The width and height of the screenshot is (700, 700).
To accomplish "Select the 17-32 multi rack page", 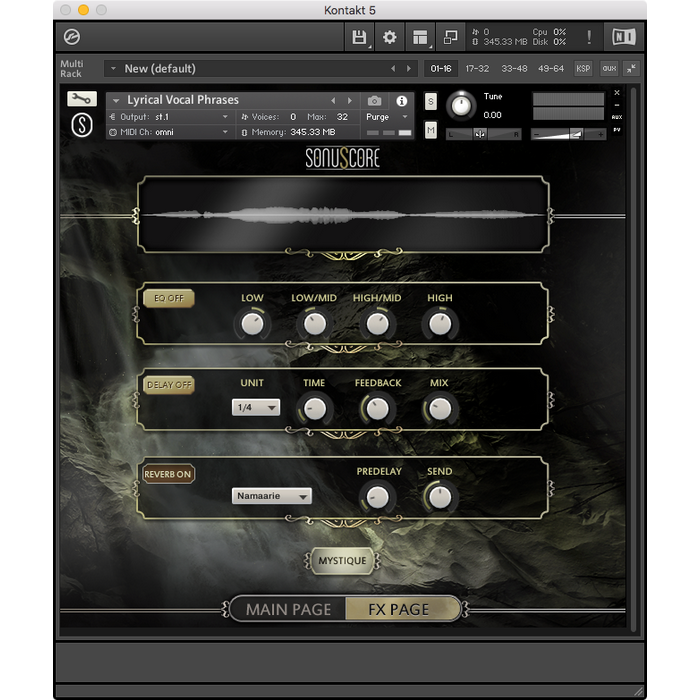I will click(x=478, y=69).
